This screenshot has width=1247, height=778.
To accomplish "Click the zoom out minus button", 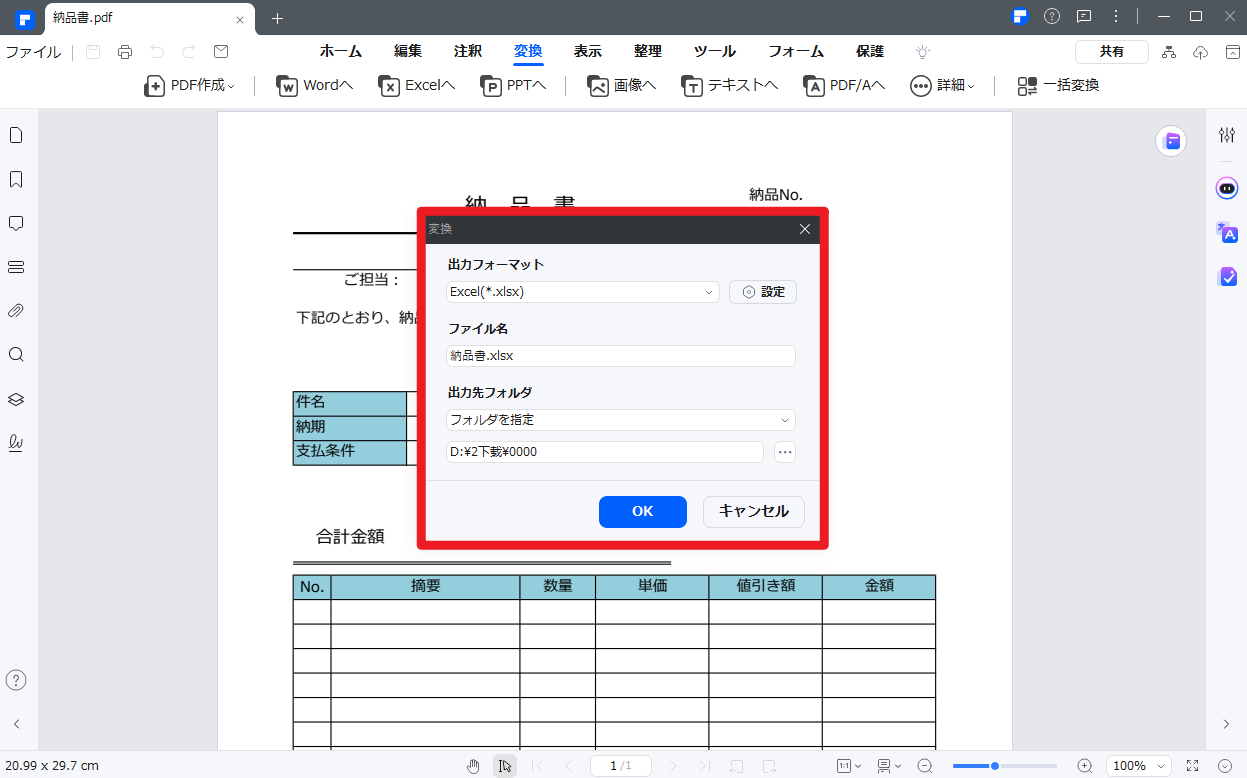I will click(925, 766).
